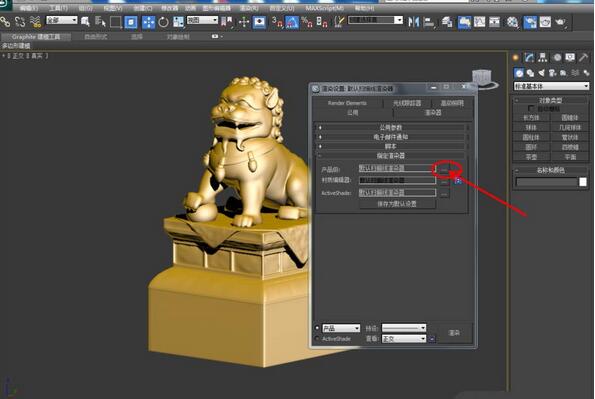The height and width of the screenshot is (399, 595).
Task: Click Use Pivot Point Center icon
Action: pyautogui.click(x=227, y=22)
